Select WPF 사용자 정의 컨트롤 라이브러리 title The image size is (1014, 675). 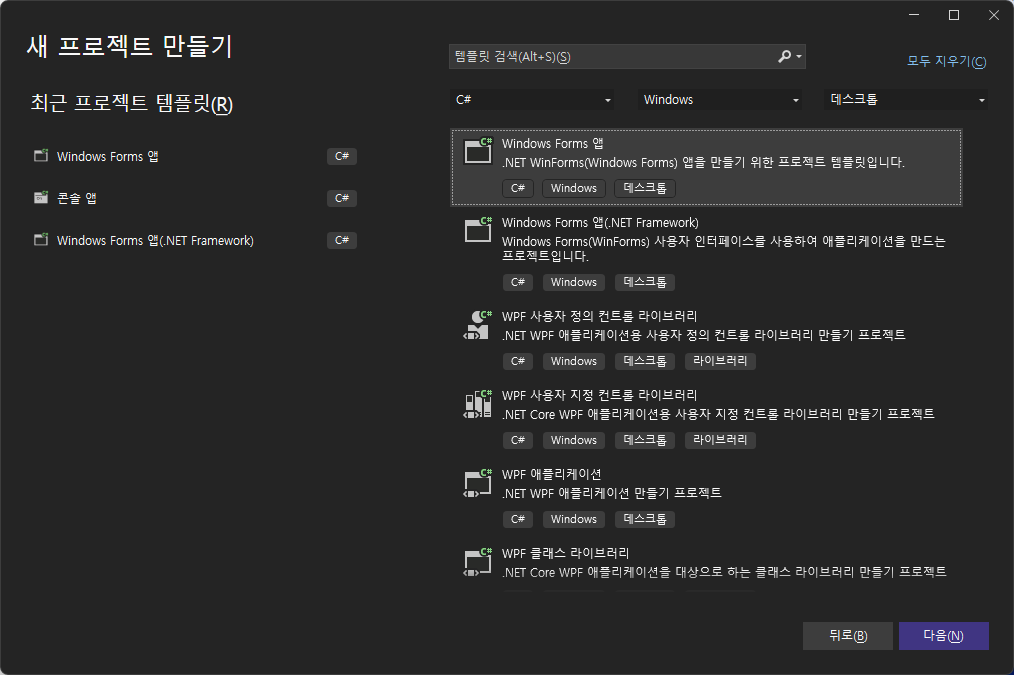coord(599,316)
